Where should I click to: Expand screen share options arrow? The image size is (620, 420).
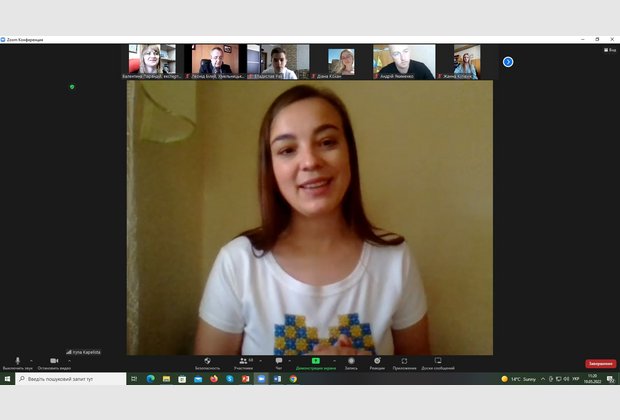[x=335, y=361]
